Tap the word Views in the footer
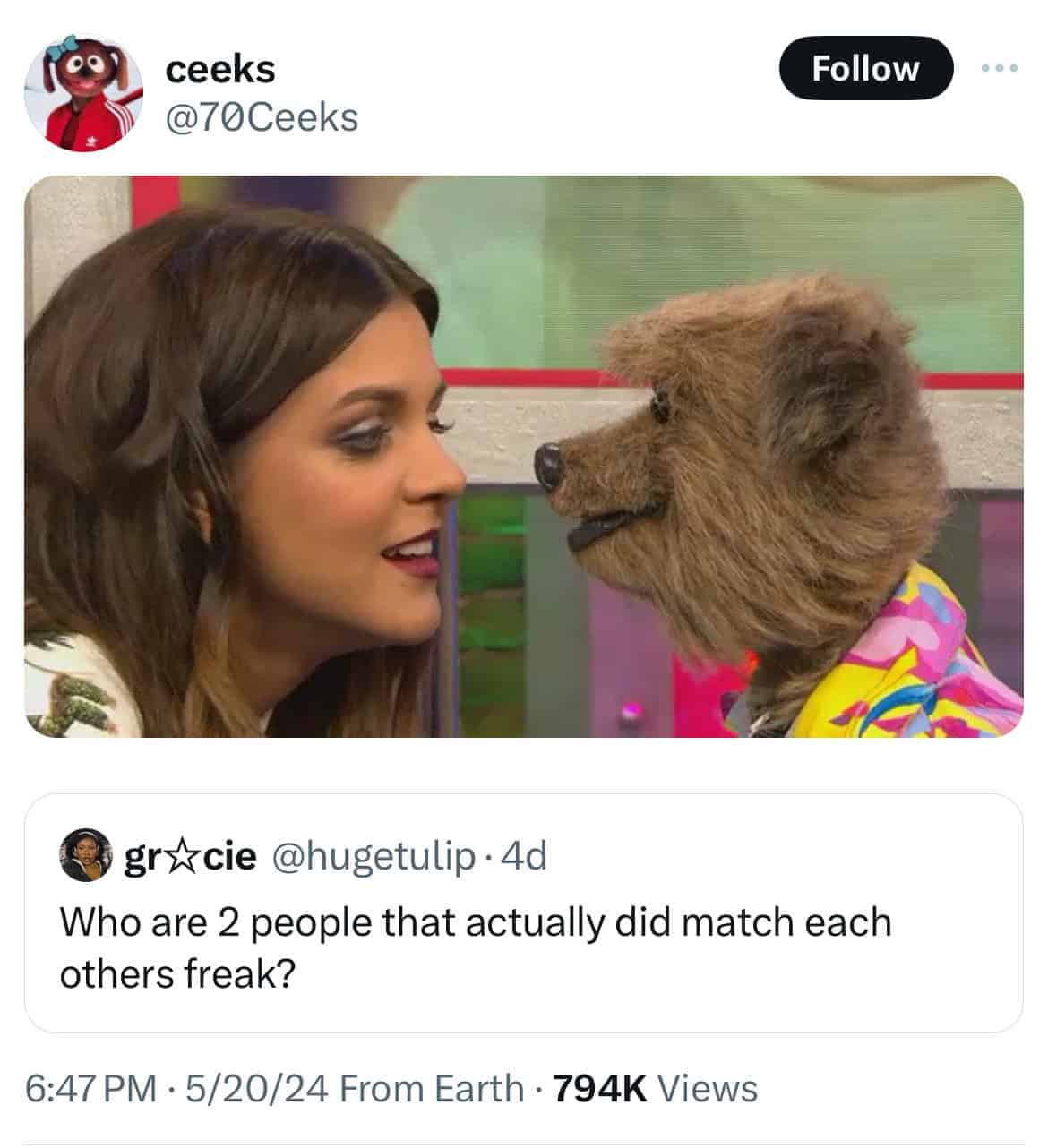The image size is (1048, 1148). 708,1089
